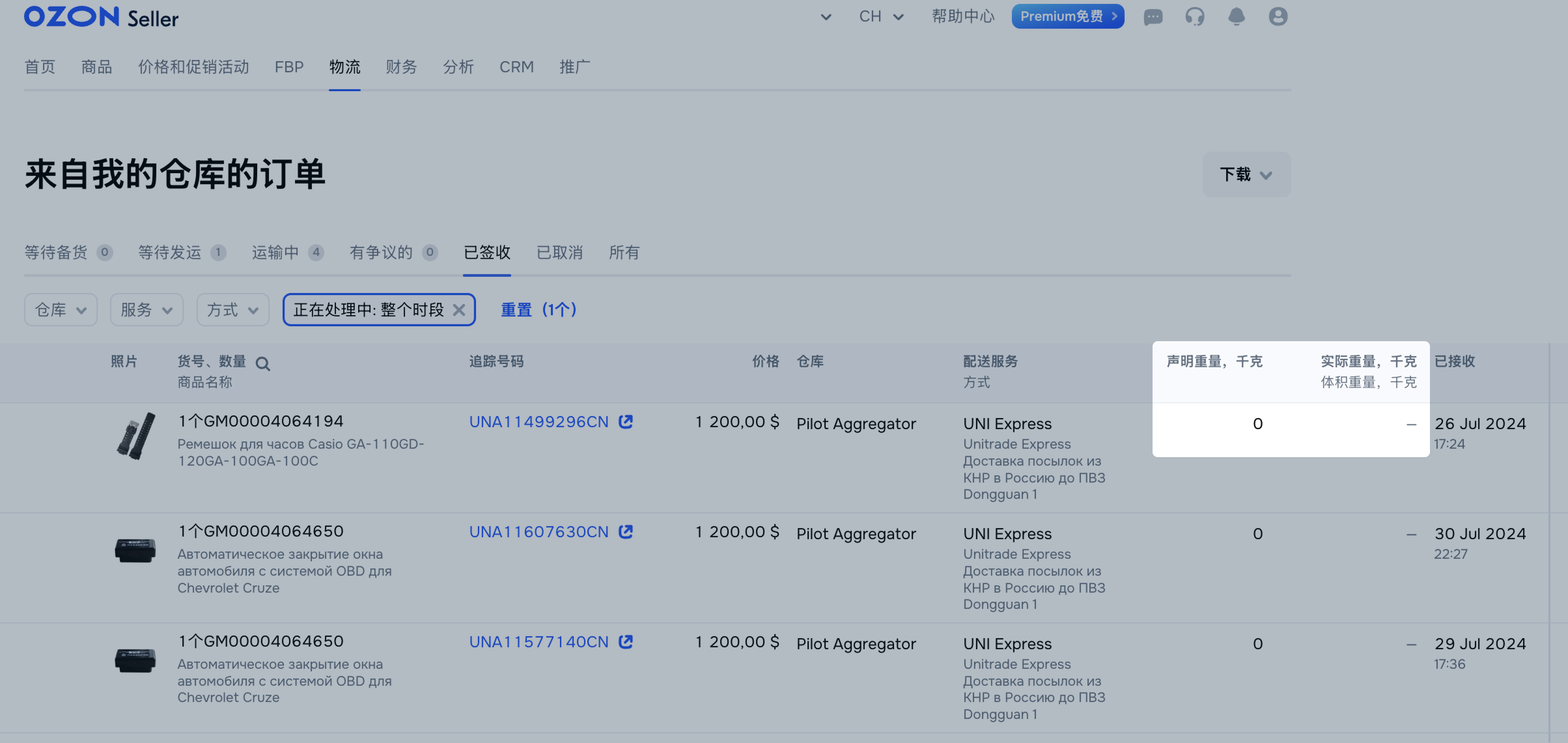Image resolution: width=1568 pixels, height=743 pixels.
Task: Click the watch strap product thumbnail
Action: (135, 436)
